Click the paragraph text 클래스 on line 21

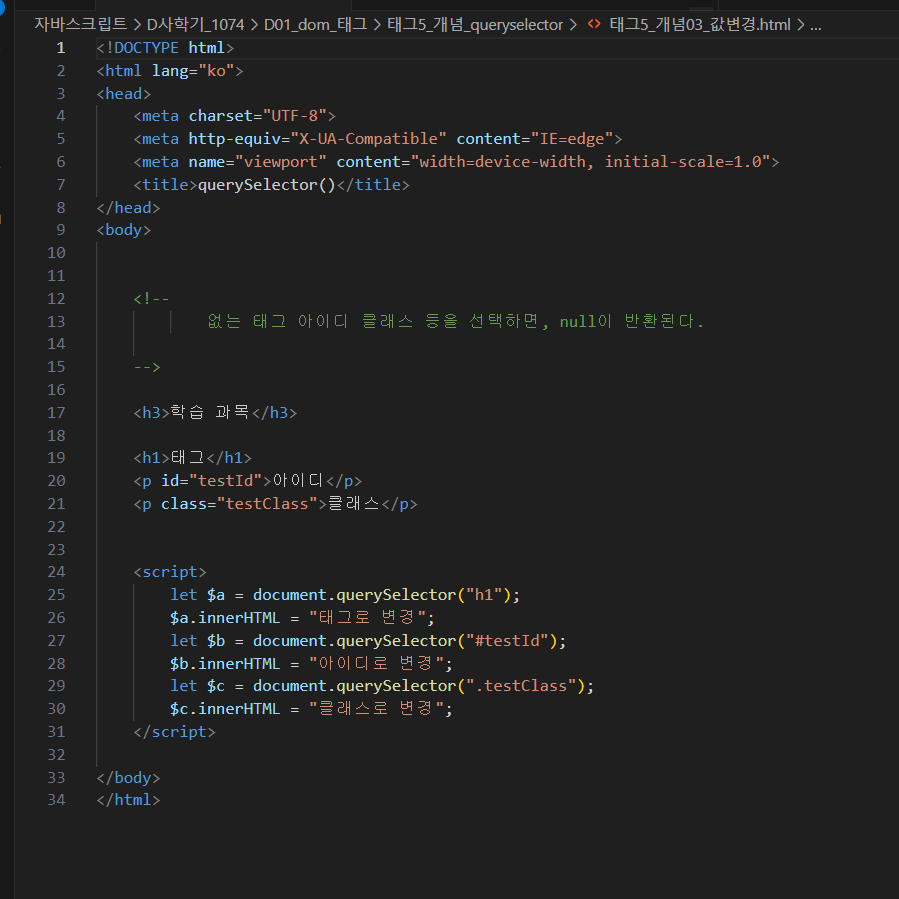353,503
